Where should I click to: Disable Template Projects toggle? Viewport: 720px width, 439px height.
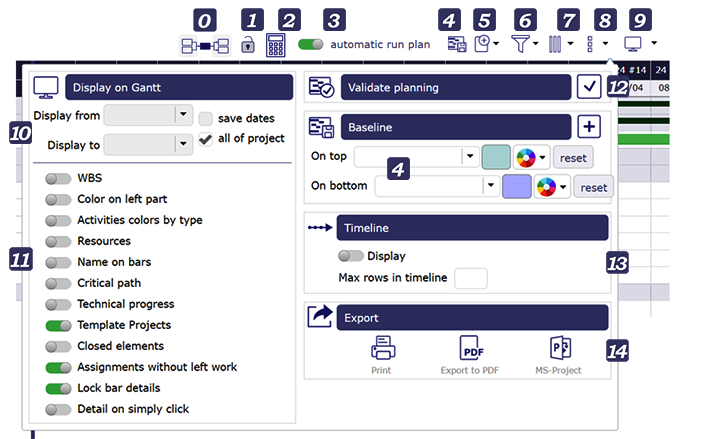pyautogui.click(x=58, y=326)
